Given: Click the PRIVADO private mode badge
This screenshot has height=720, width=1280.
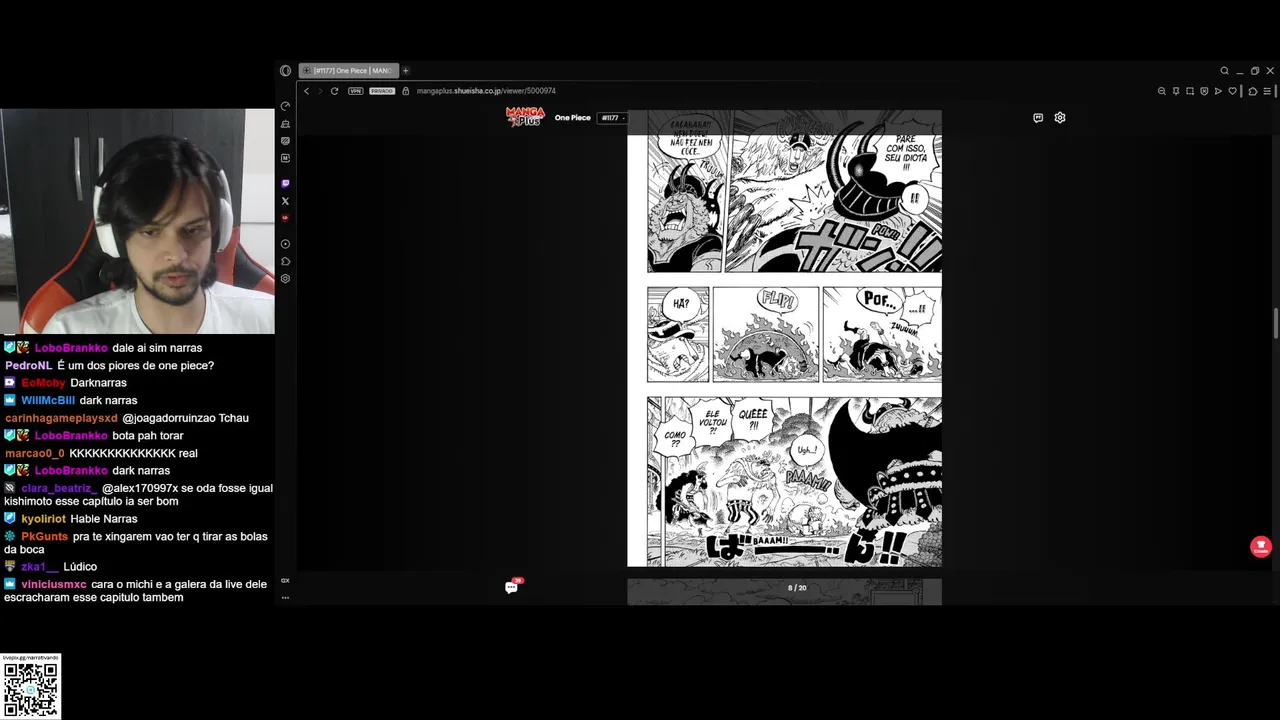Looking at the screenshot, I should coord(382,91).
